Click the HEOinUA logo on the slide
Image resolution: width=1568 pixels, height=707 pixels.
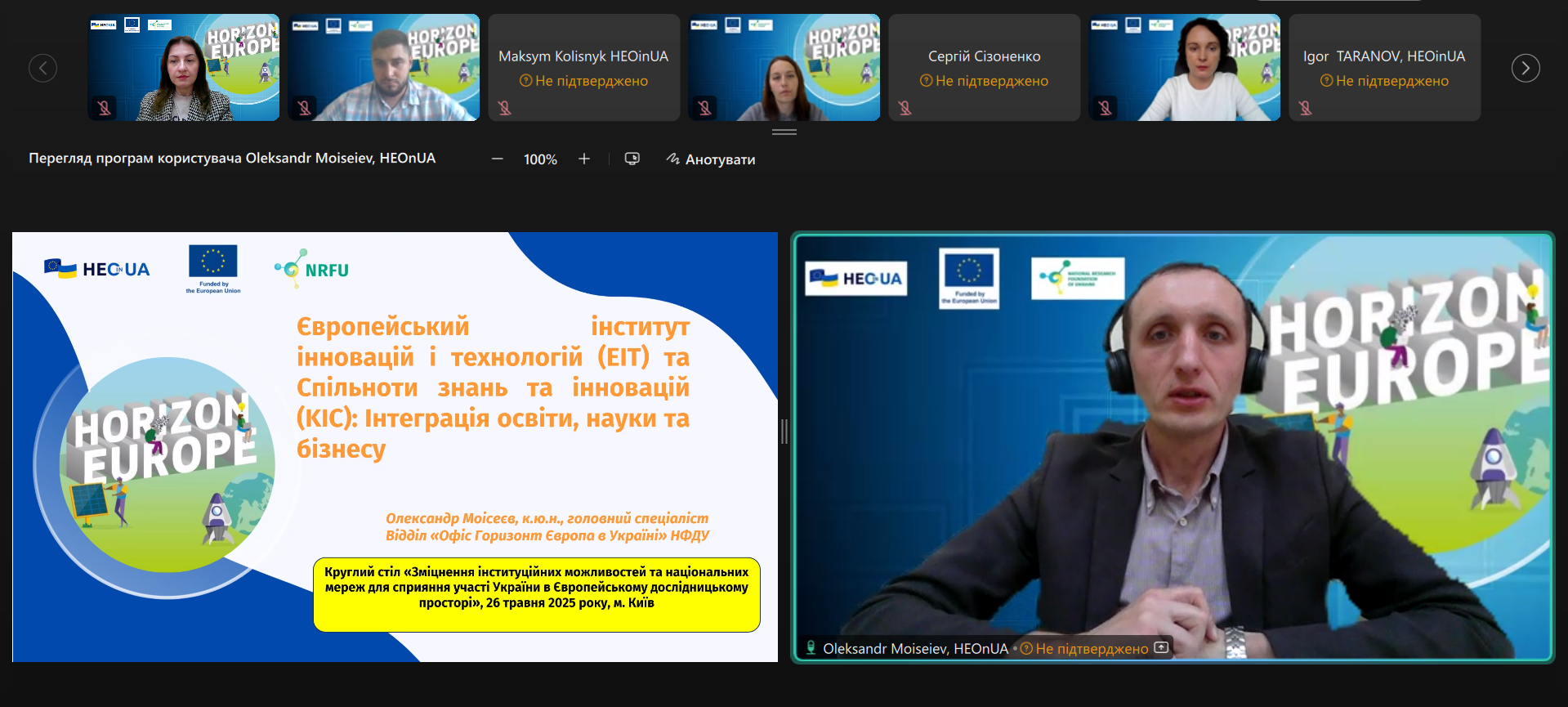coord(96,269)
